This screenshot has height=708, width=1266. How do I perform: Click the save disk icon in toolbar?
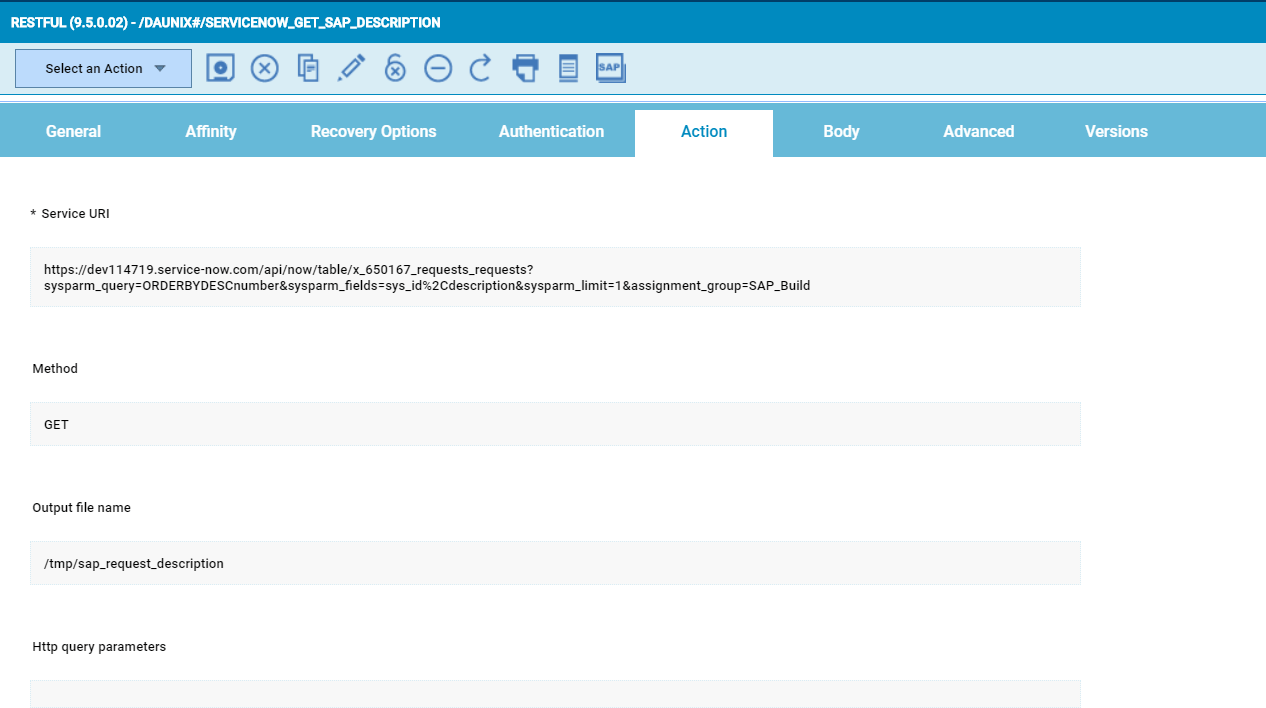(x=220, y=68)
